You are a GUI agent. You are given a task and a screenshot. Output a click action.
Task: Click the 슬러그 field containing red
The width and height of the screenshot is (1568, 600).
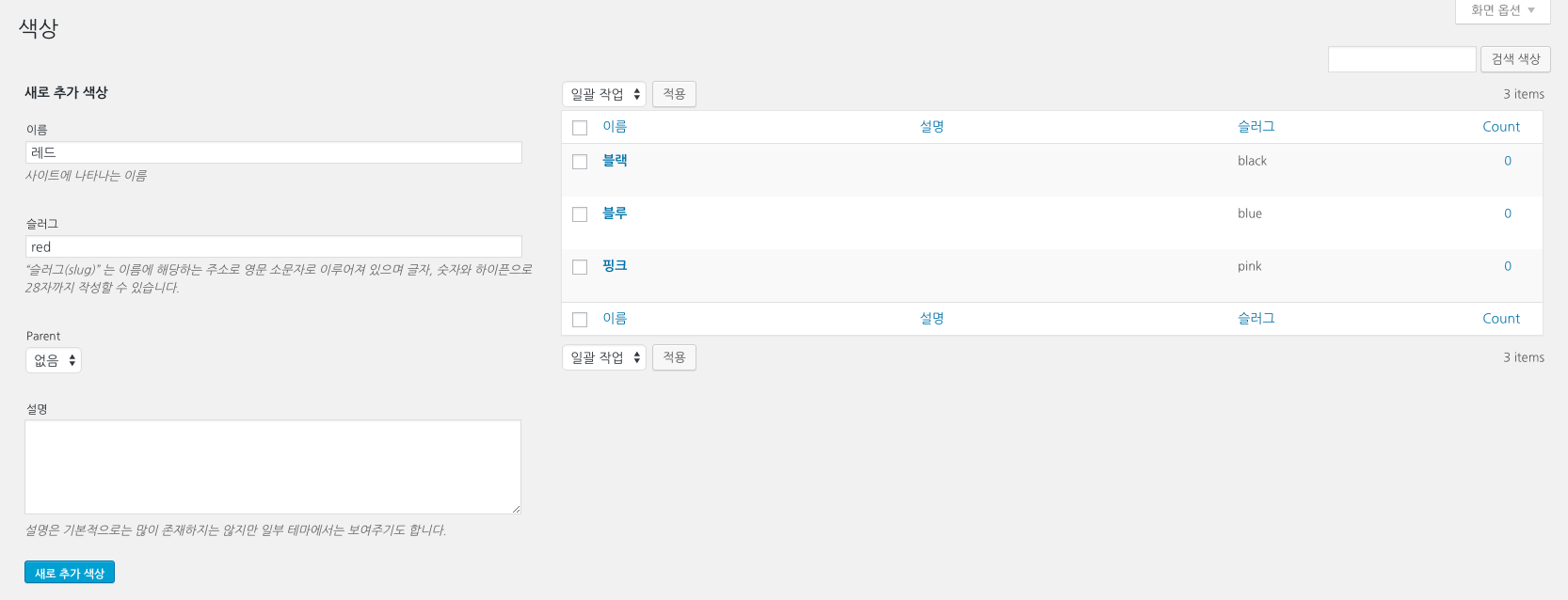click(273, 246)
